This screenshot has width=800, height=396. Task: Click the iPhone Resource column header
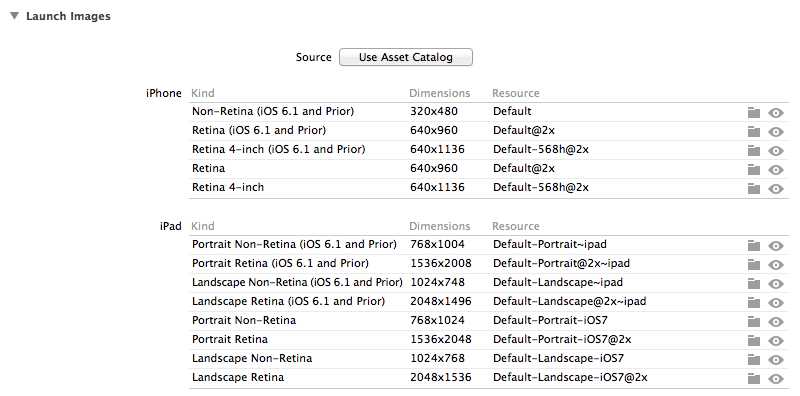click(x=515, y=93)
